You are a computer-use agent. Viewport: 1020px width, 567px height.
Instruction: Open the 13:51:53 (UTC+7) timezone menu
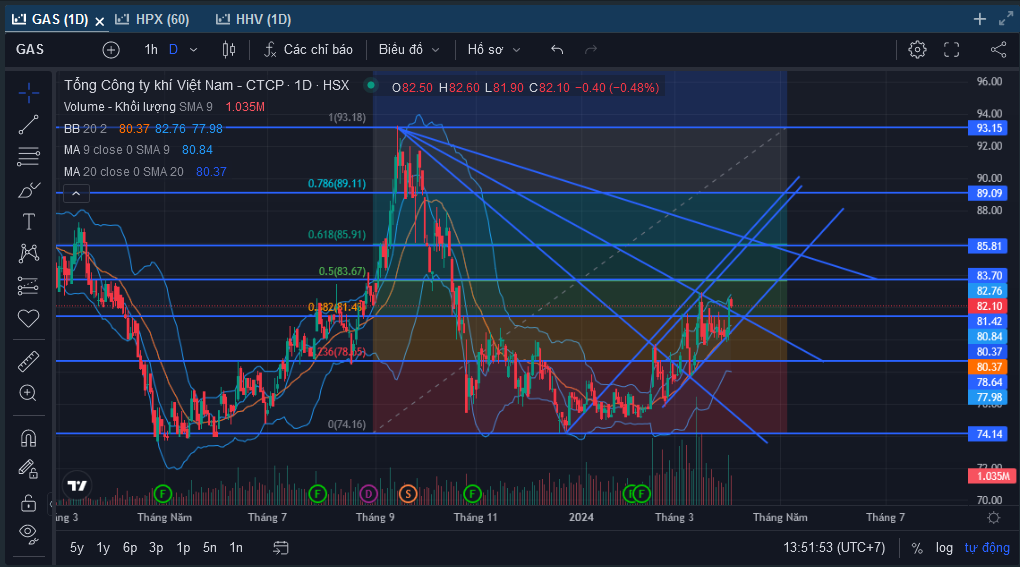(834, 547)
